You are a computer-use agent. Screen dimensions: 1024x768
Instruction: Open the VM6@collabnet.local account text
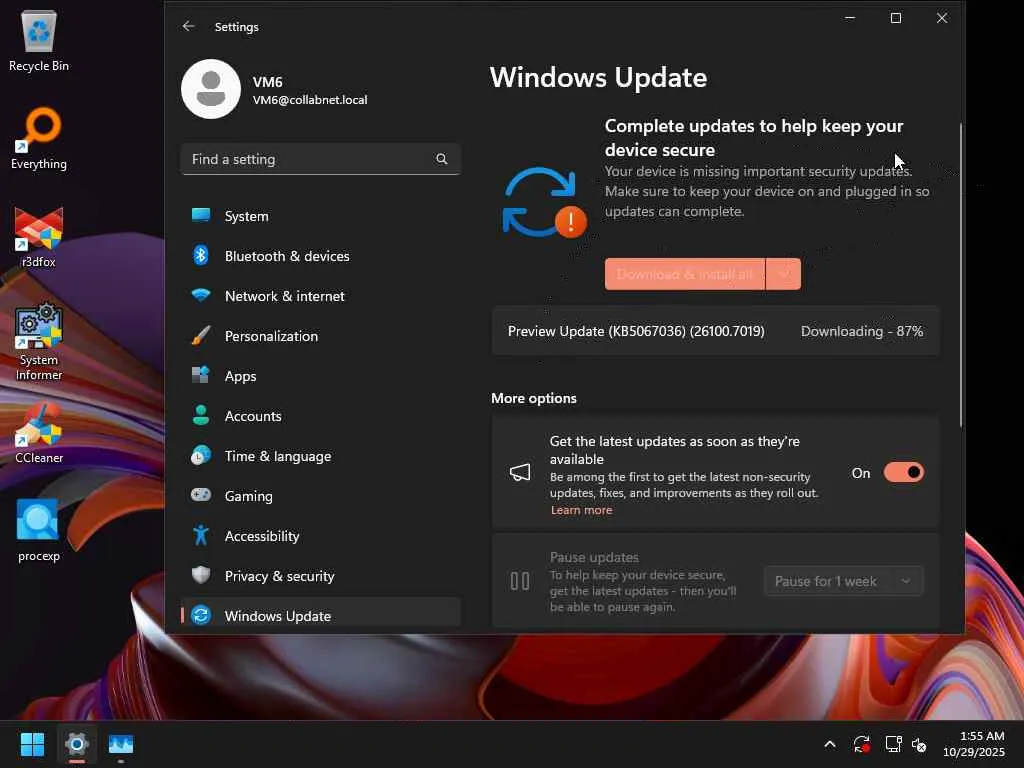click(x=310, y=100)
